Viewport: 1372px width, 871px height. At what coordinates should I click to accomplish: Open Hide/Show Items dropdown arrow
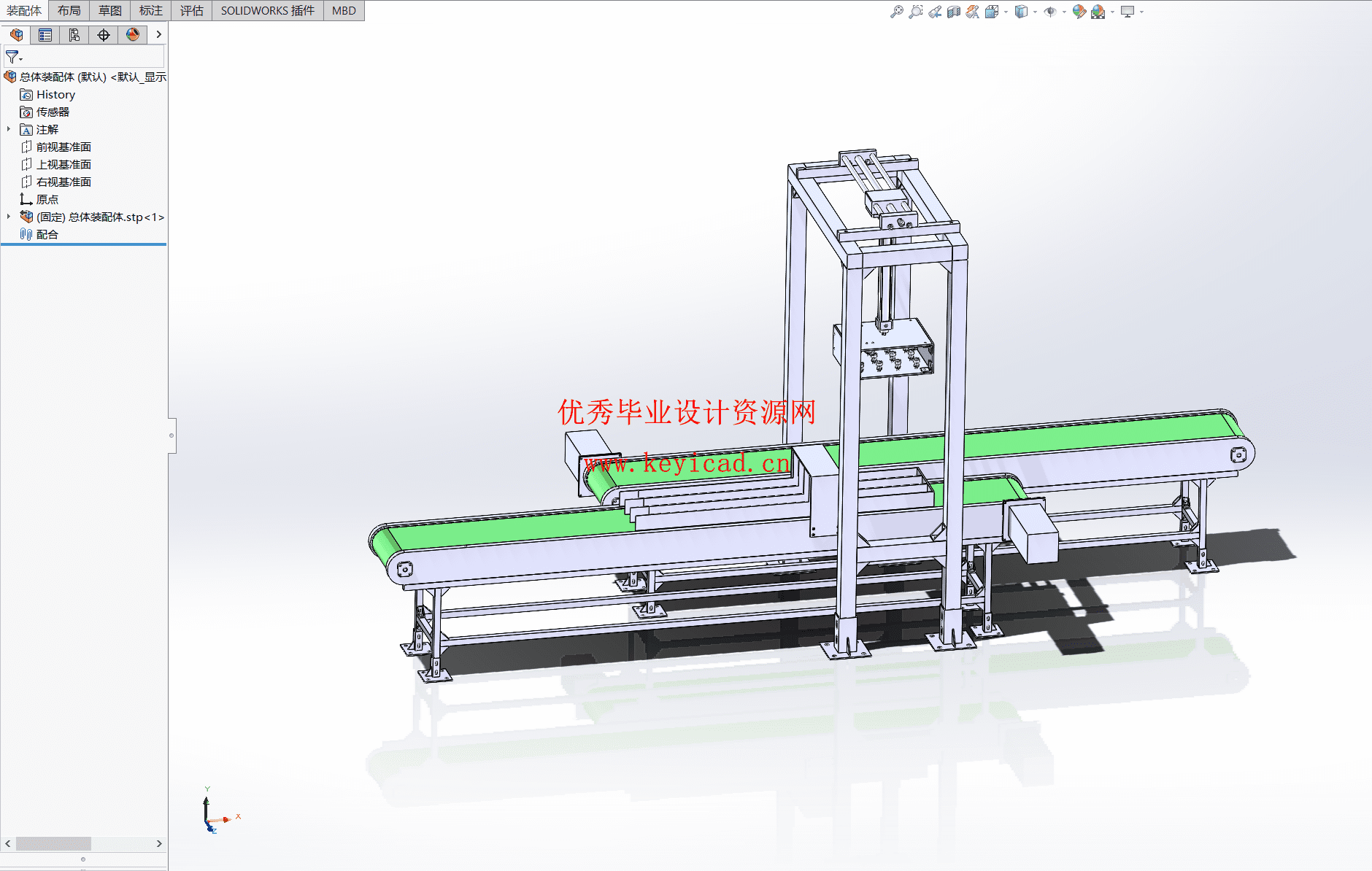coord(1064,12)
